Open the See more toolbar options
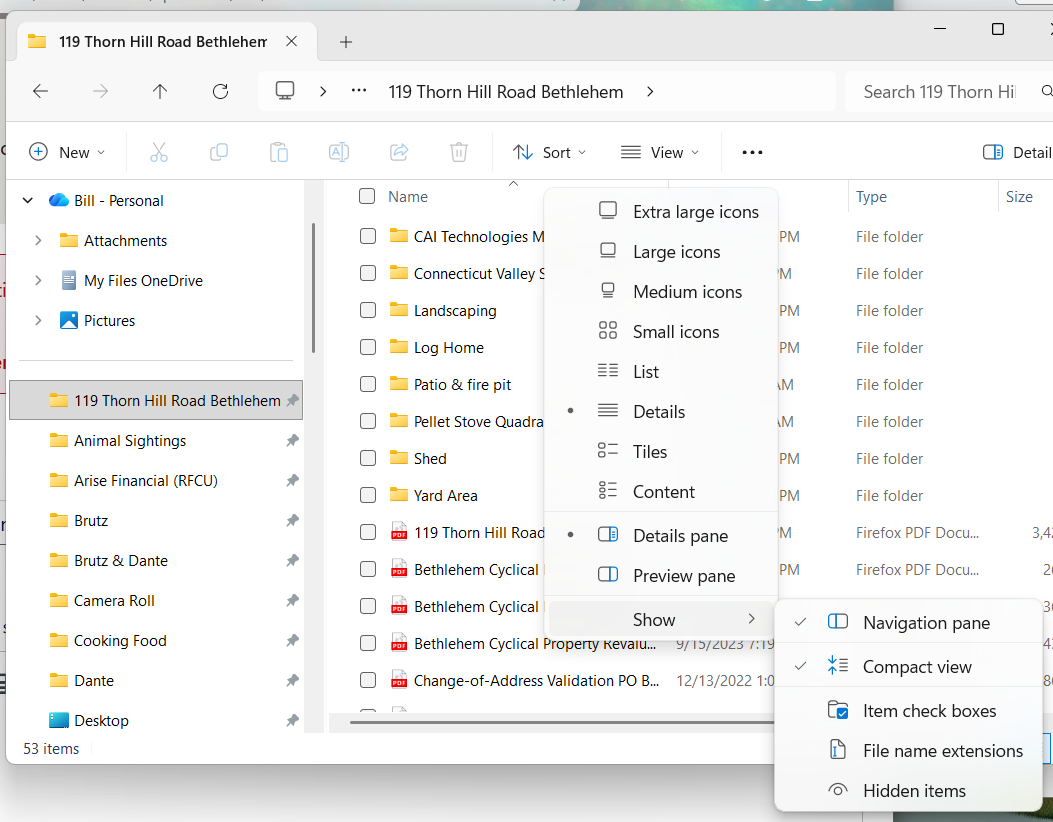This screenshot has width=1053, height=822. click(752, 152)
